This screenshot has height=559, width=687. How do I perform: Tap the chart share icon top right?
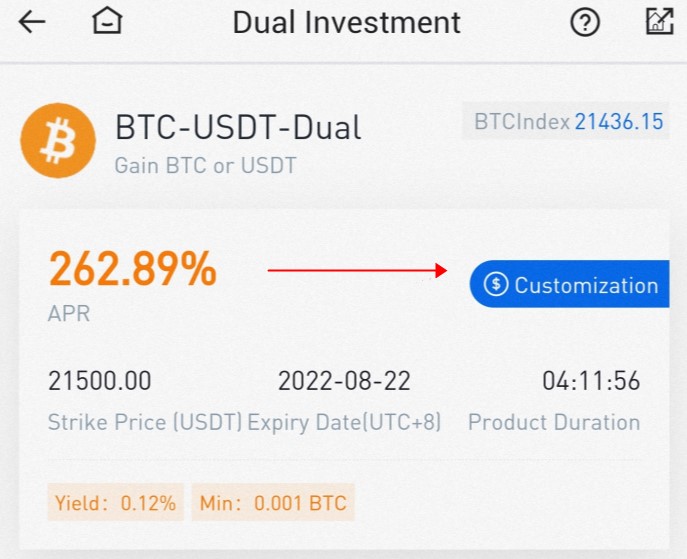pos(659,22)
